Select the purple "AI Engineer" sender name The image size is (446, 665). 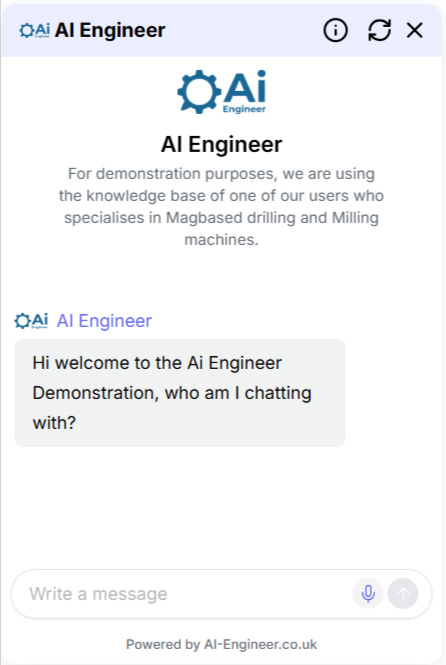pos(104,321)
